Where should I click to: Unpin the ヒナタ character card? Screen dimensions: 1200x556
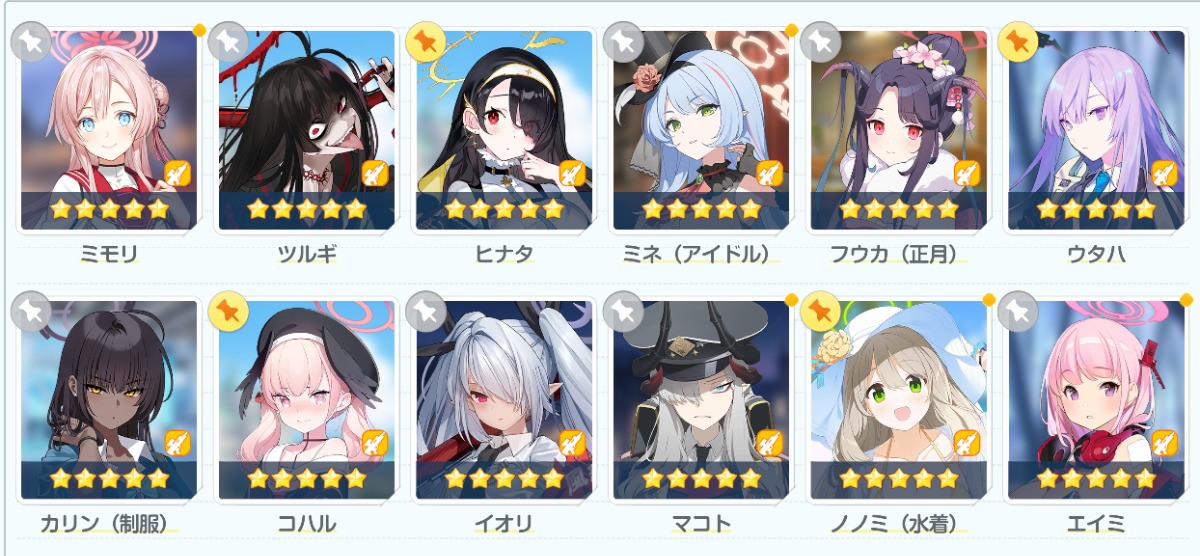(x=426, y=42)
